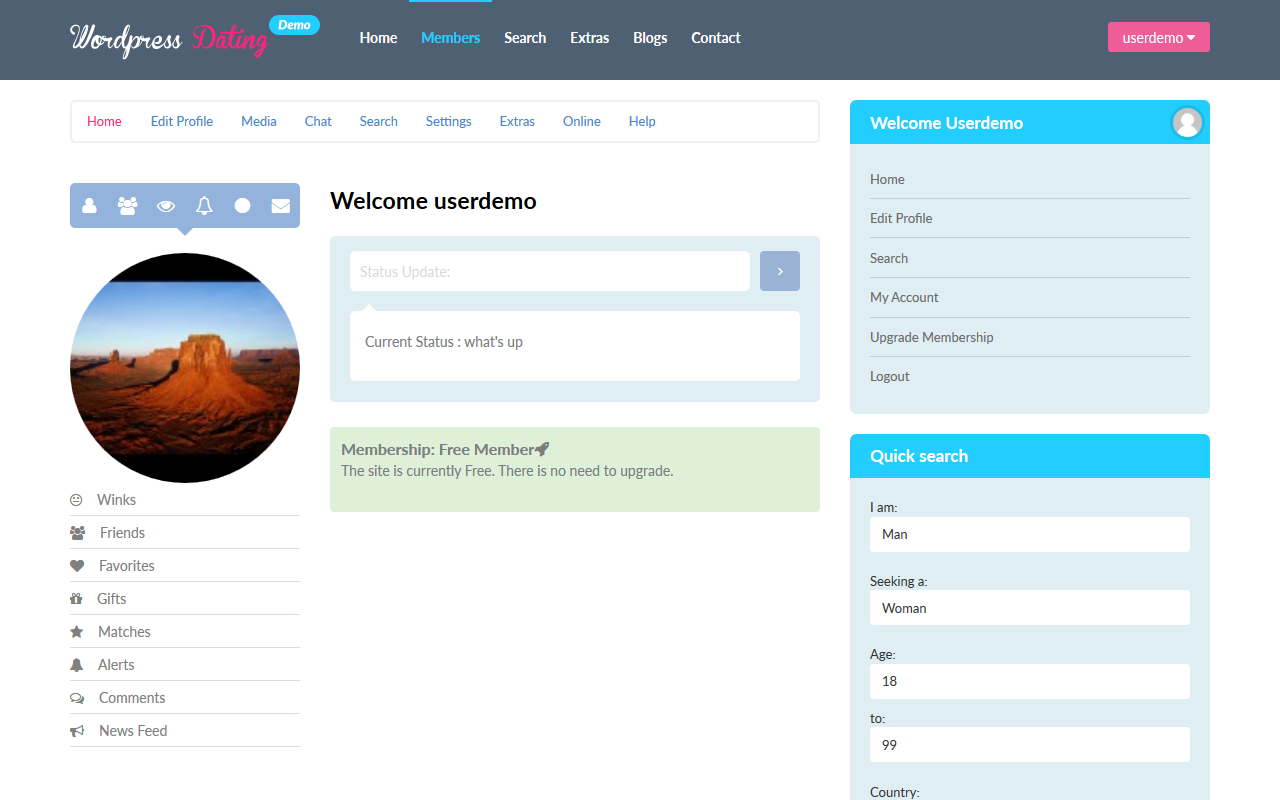The image size is (1280, 800).
Task: Click the speech bubbles icon beside Comments
Action: (x=77, y=698)
